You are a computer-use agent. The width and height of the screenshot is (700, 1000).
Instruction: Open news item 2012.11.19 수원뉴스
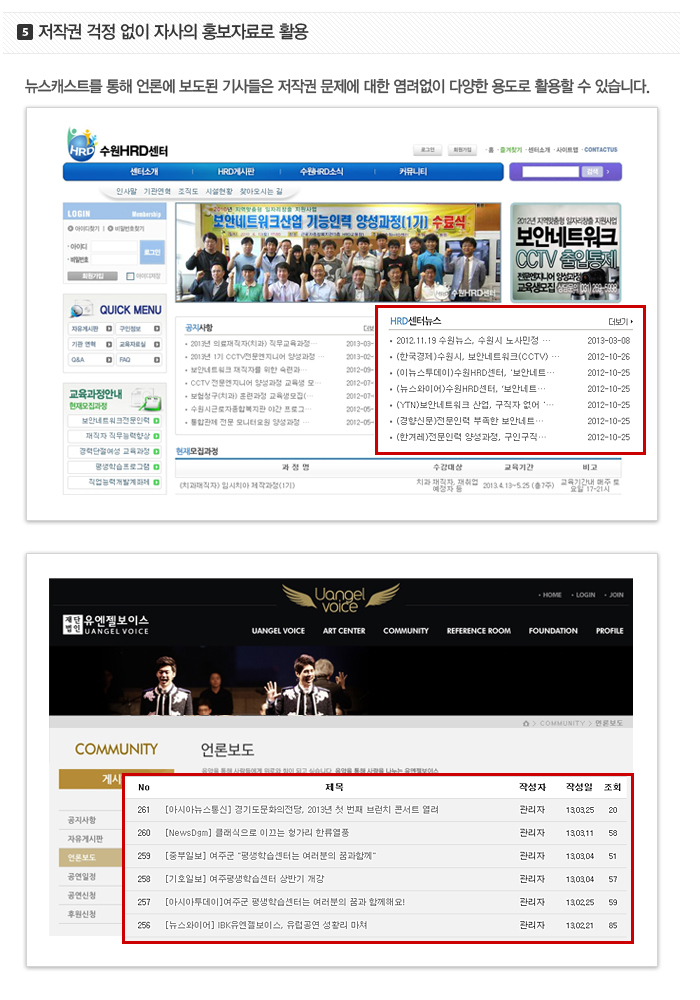pos(473,341)
